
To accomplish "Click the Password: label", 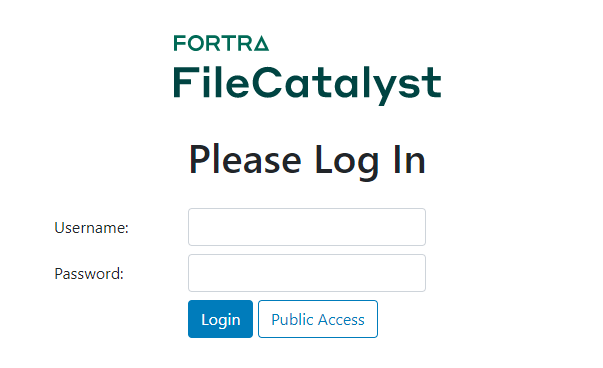I will click(x=89, y=274).
